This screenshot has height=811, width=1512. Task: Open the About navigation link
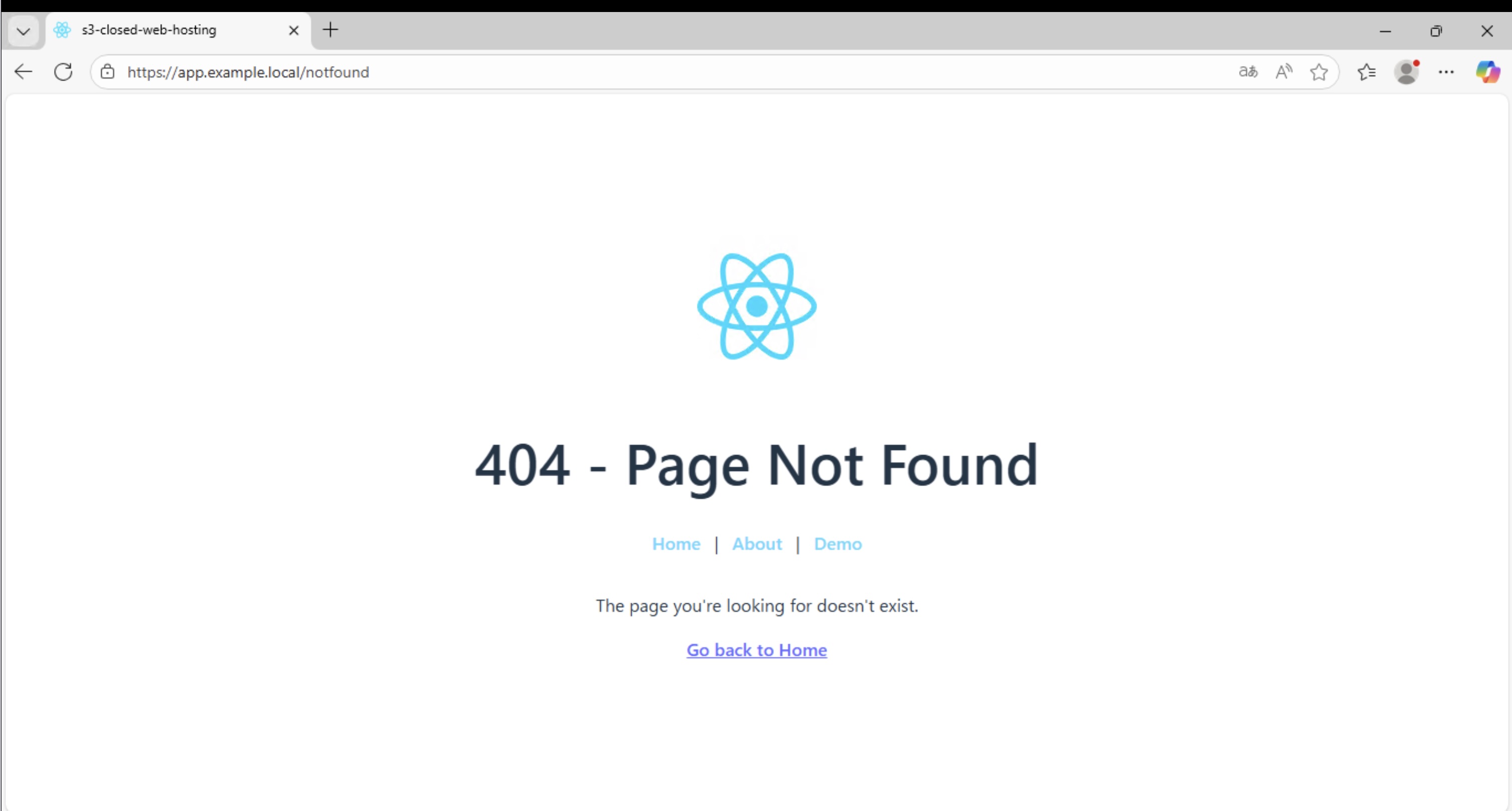(757, 544)
